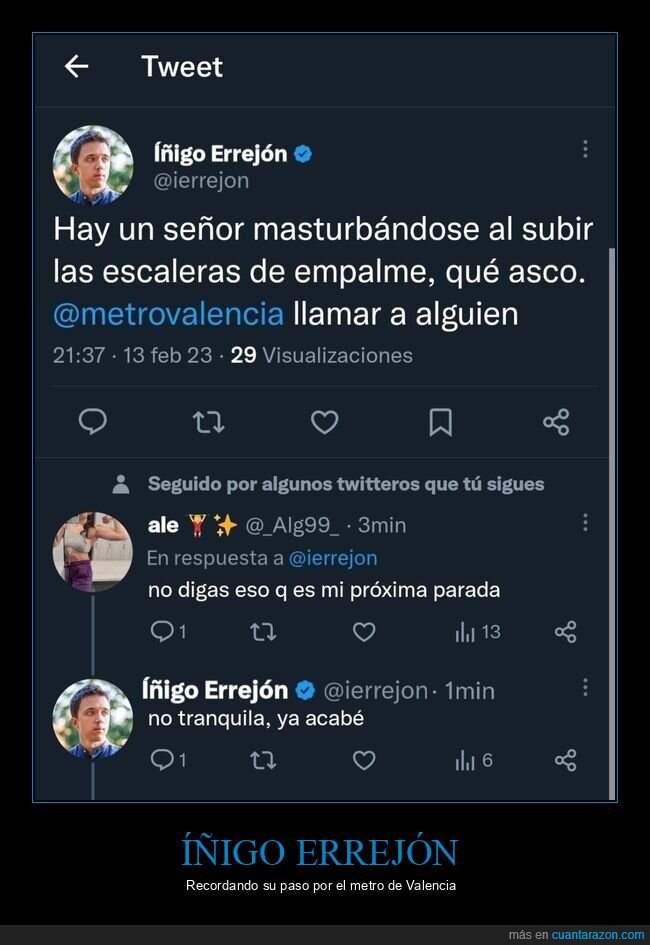This screenshot has width=650, height=945.
Task: Open options menu on Errejón's reply
Action: 585,687
